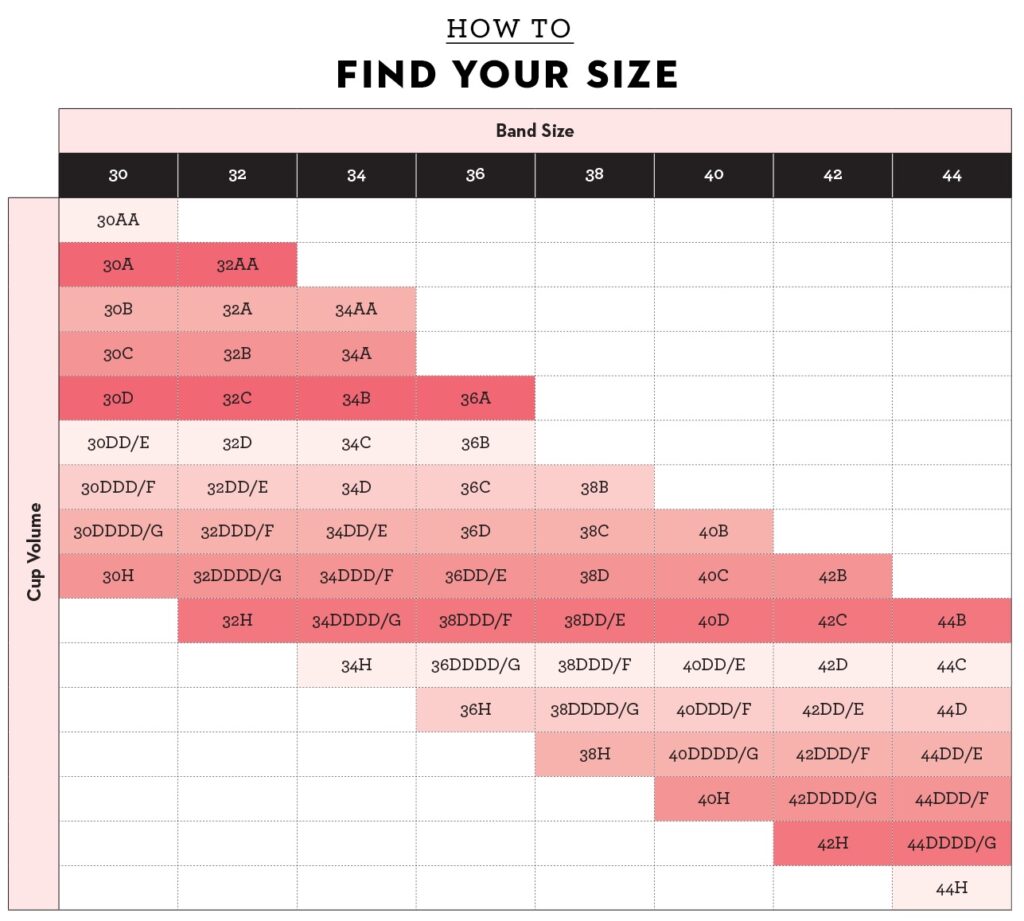
Task: Select the 44H size cell
Action: (952, 888)
